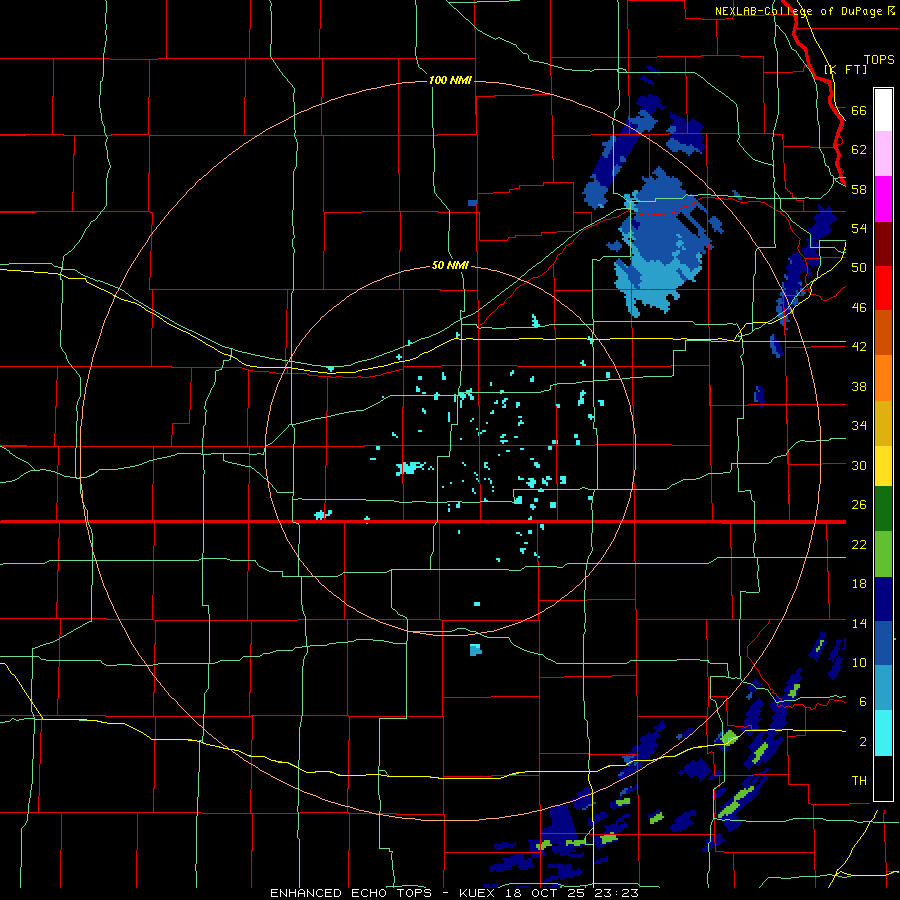Click the 'TOPS' legend heading

pyautogui.click(x=879, y=59)
